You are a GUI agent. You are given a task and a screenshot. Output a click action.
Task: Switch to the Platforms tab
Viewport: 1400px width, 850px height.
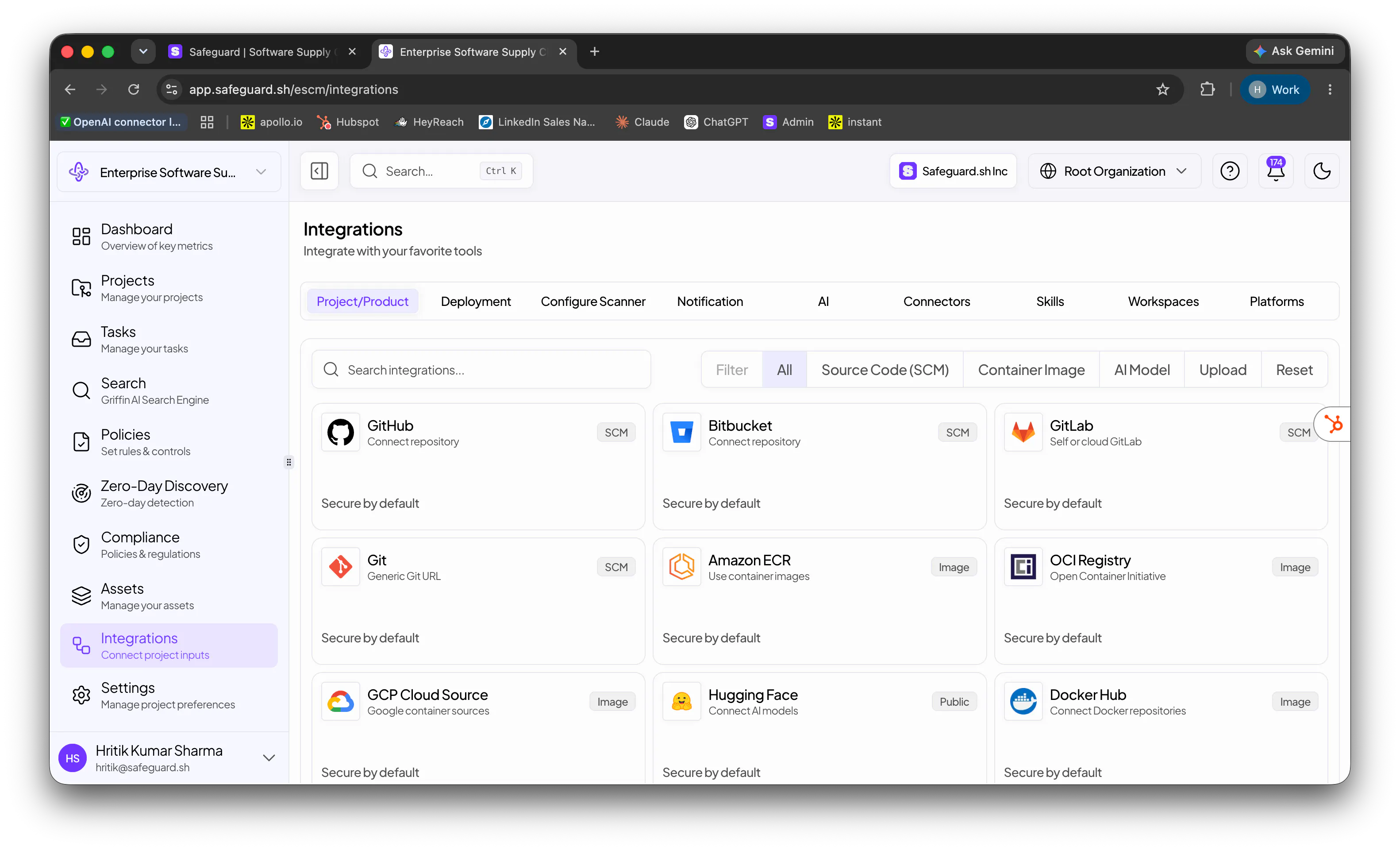(1276, 301)
